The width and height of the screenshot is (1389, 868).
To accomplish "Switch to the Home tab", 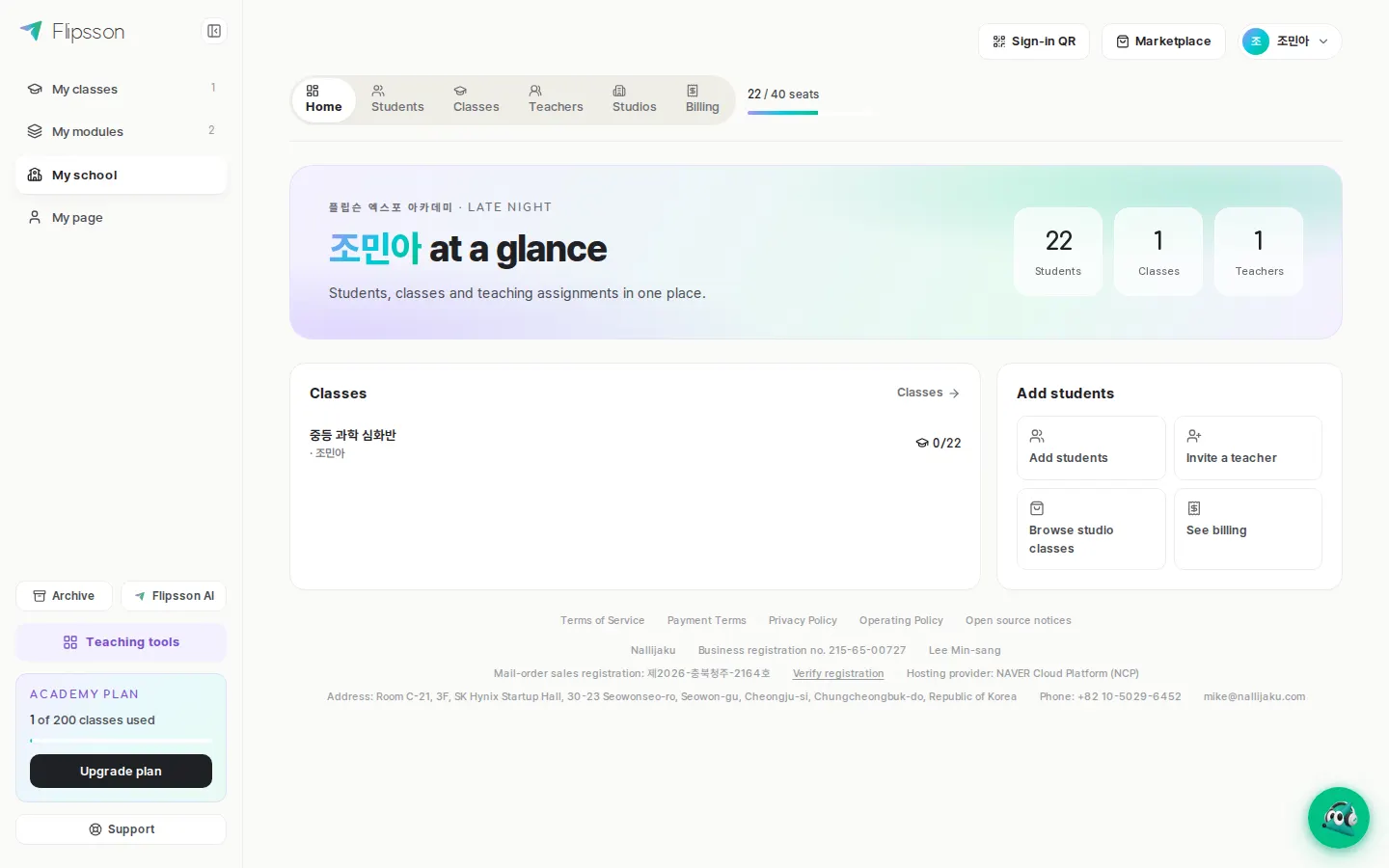I will pyautogui.click(x=324, y=98).
